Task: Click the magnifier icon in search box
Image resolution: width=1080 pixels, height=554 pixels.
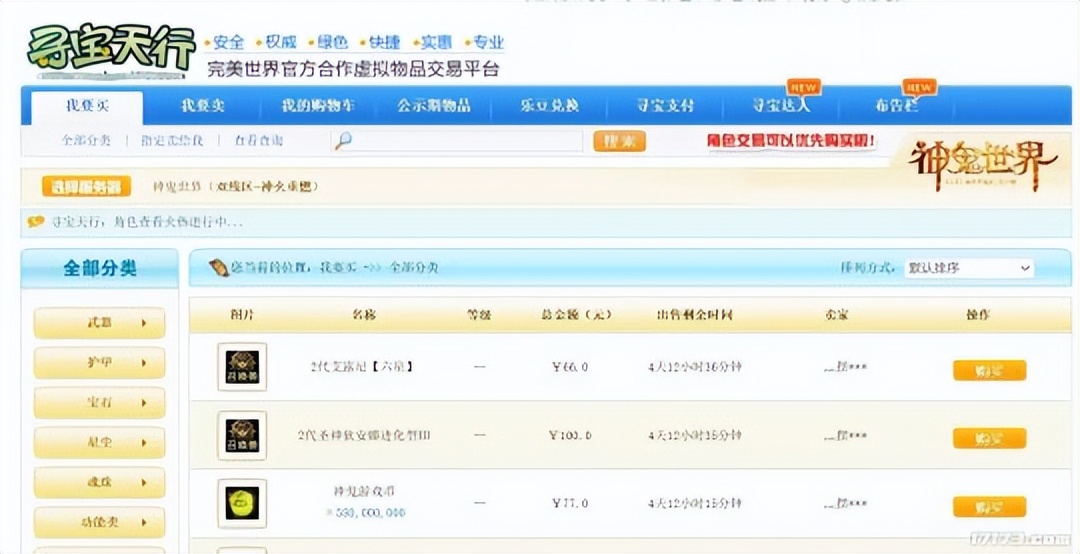Action: pos(342,141)
